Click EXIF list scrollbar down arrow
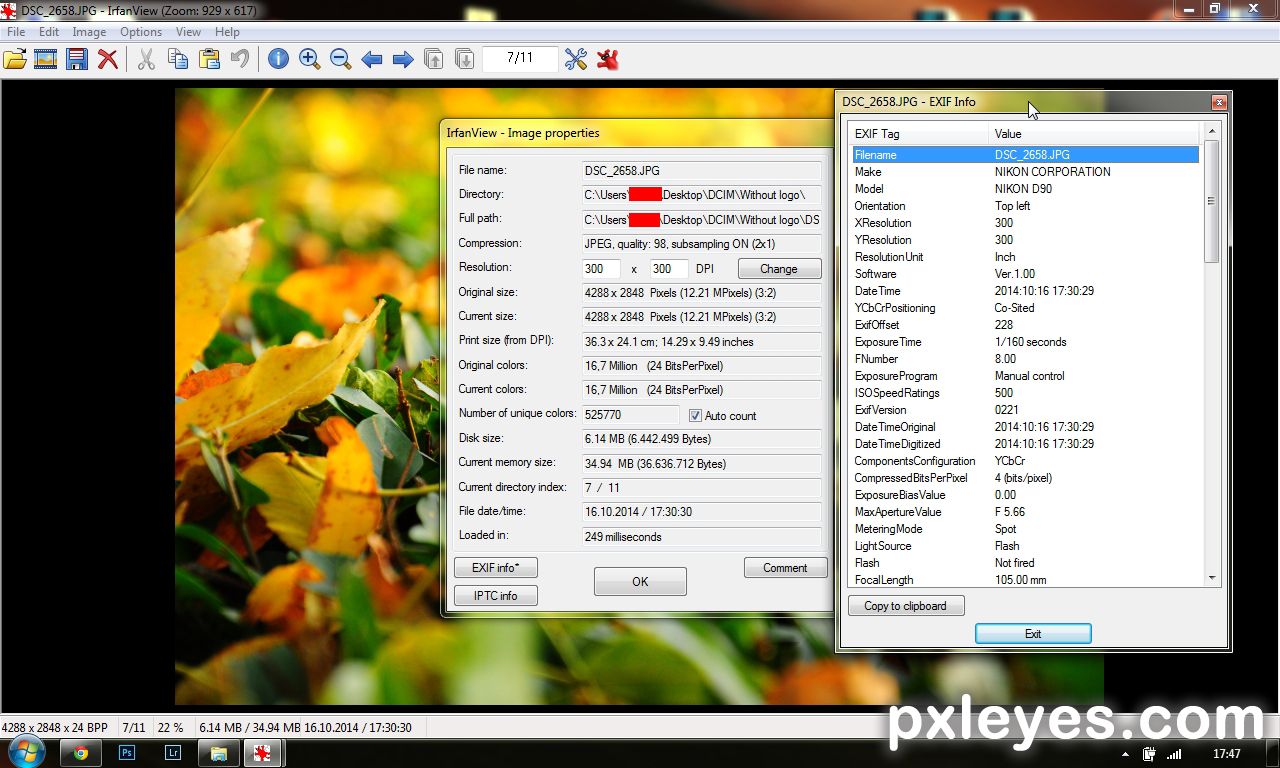This screenshot has width=1280, height=768. click(x=1212, y=578)
